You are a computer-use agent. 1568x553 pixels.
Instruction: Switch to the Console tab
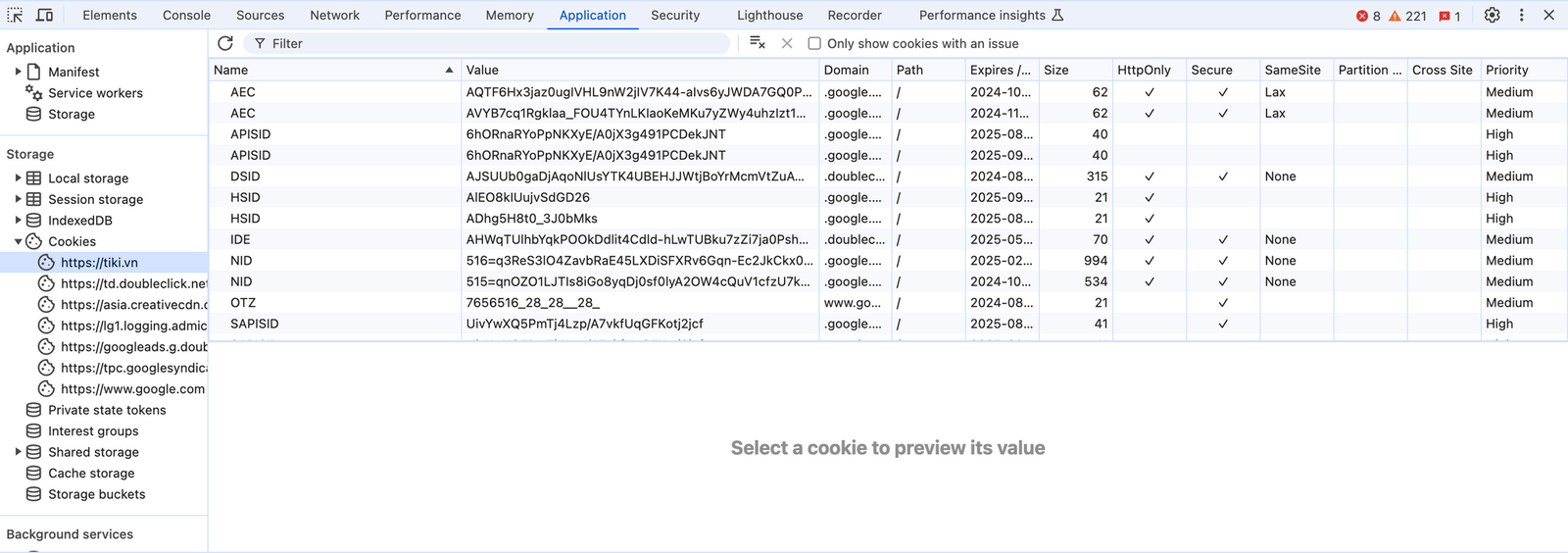[x=186, y=15]
